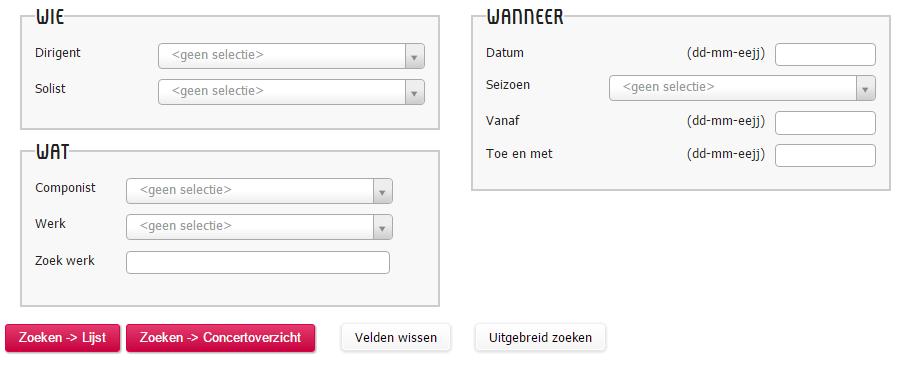The width and height of the screenshot is (916, 365).
Task: Click the 'Zoek werk' field label
Action: click(65, 260)
